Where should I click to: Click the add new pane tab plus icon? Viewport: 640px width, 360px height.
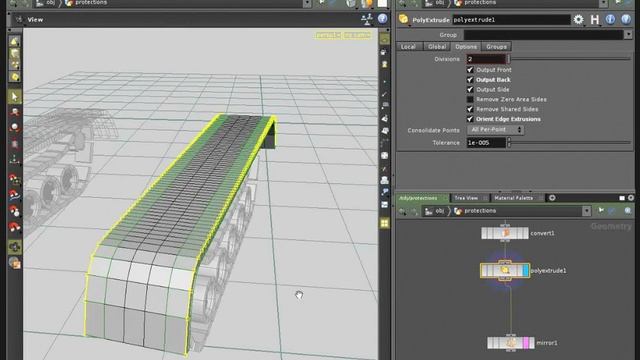click(552, 198)
